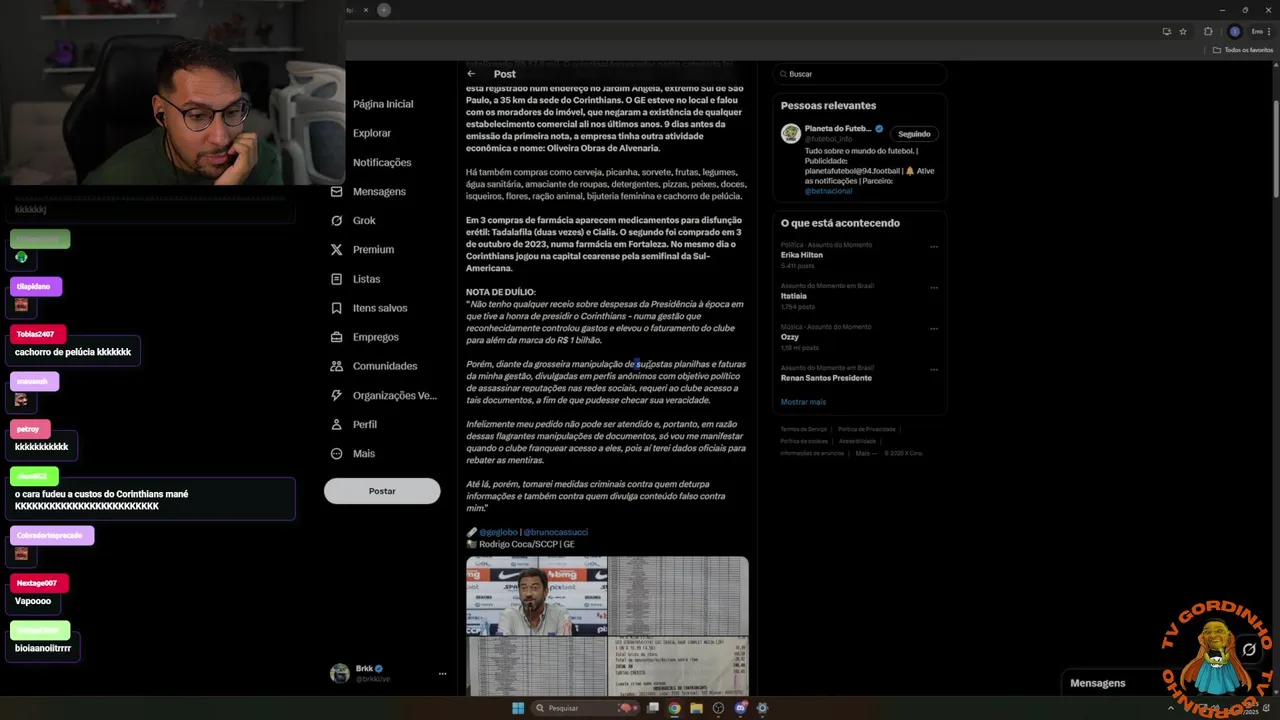Viewport: 1280px width, 720px height.
Task: Click the Renan Santos Presidente trend
Action: click(x=826, y=378)
